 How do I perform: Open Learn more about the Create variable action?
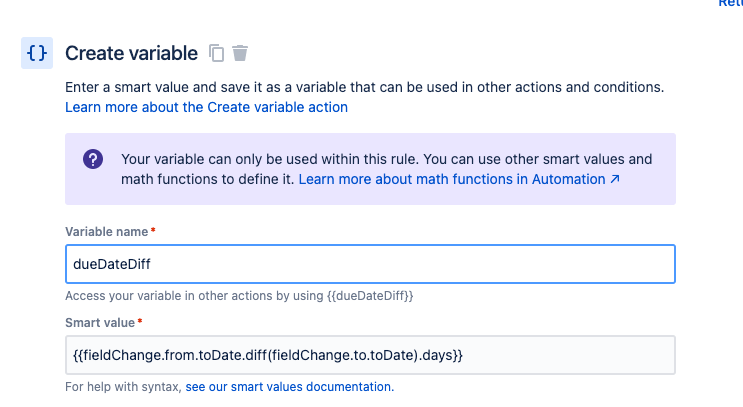(x=206, y=107)
